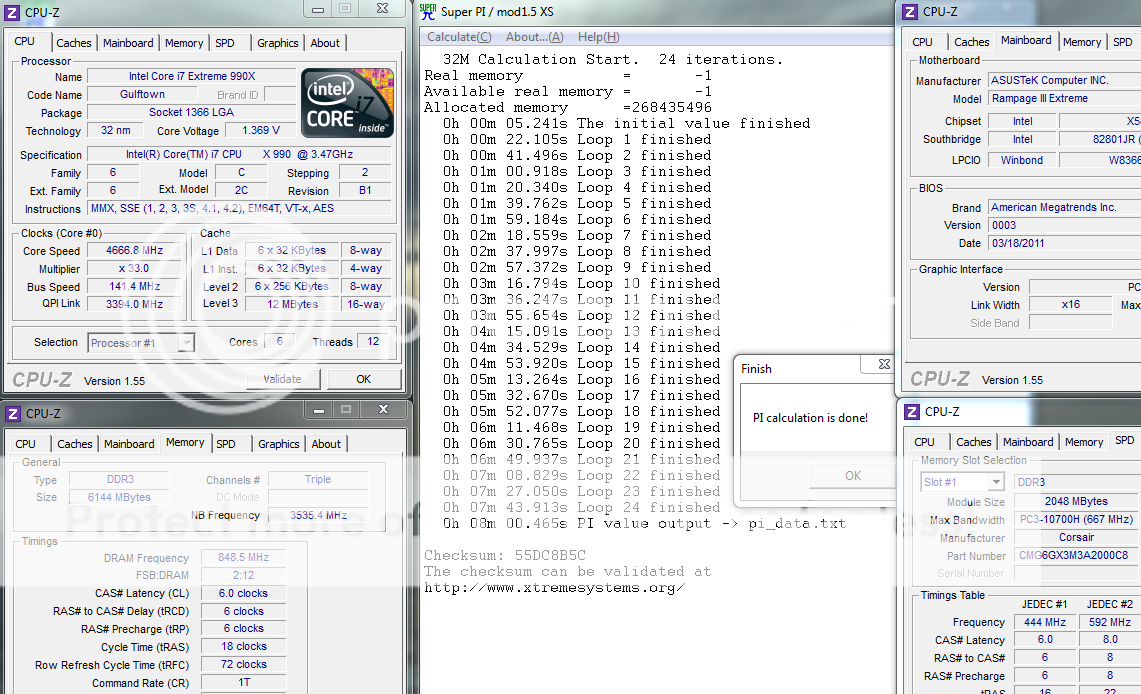The image size is (1141, 694).
Task: Click the checksum line 55DC8B5C in Super PI
Action: click(505, 556)
